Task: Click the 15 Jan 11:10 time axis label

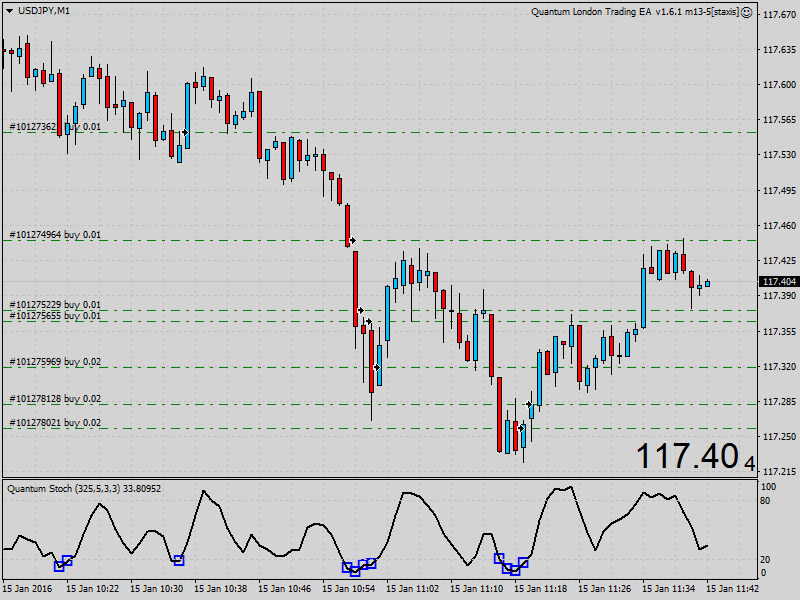Action: coord(477,588)
